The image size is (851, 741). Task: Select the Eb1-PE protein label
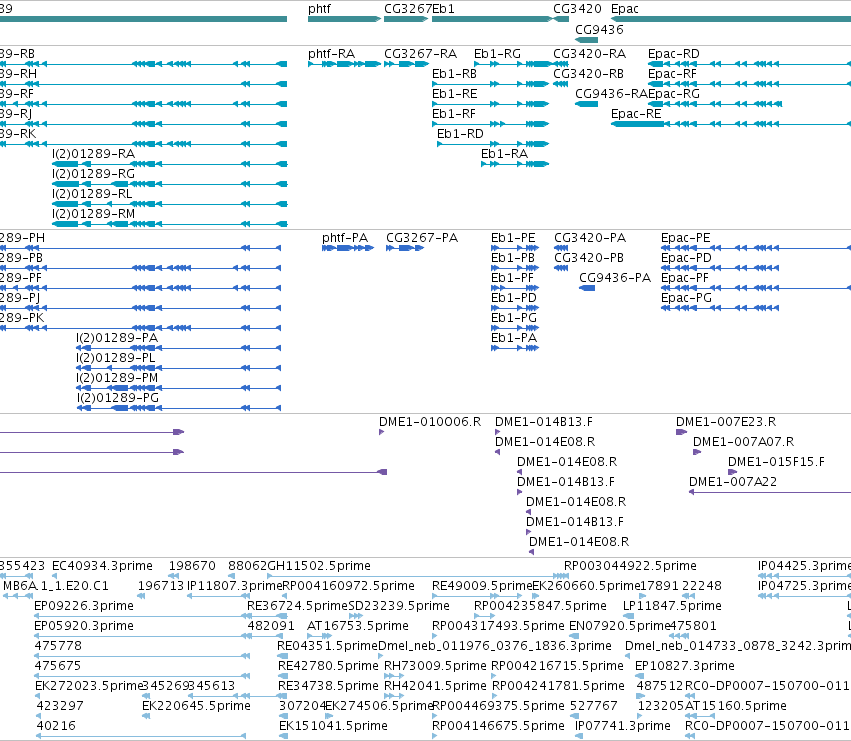pyautogui.click(x=513, y=238)
